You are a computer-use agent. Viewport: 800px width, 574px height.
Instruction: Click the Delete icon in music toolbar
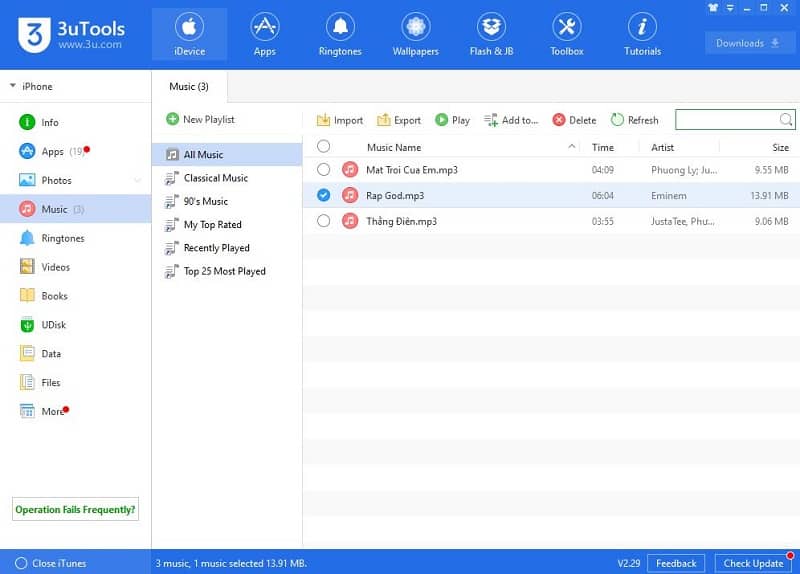pyautogui.click(x=574, y=120)
